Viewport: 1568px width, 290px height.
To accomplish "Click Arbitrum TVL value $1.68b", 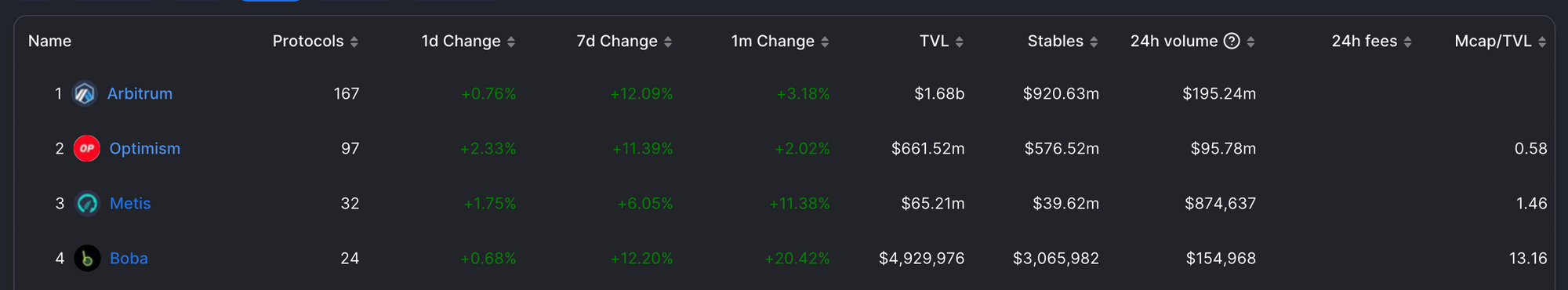I will click(x=939, y=94).
